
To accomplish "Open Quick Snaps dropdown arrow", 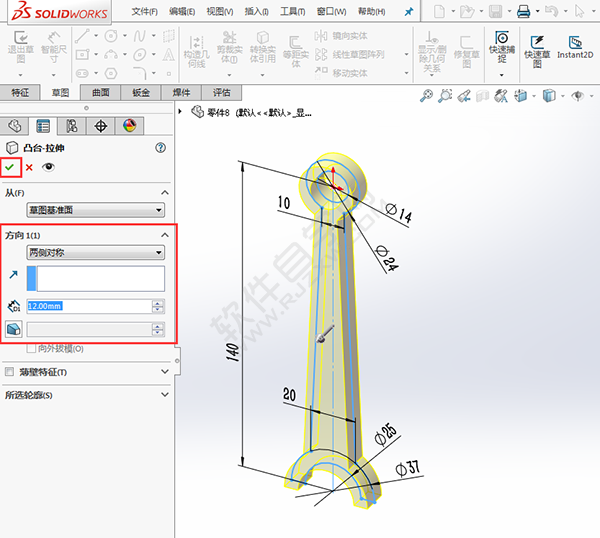I will (x=502, y=75).
